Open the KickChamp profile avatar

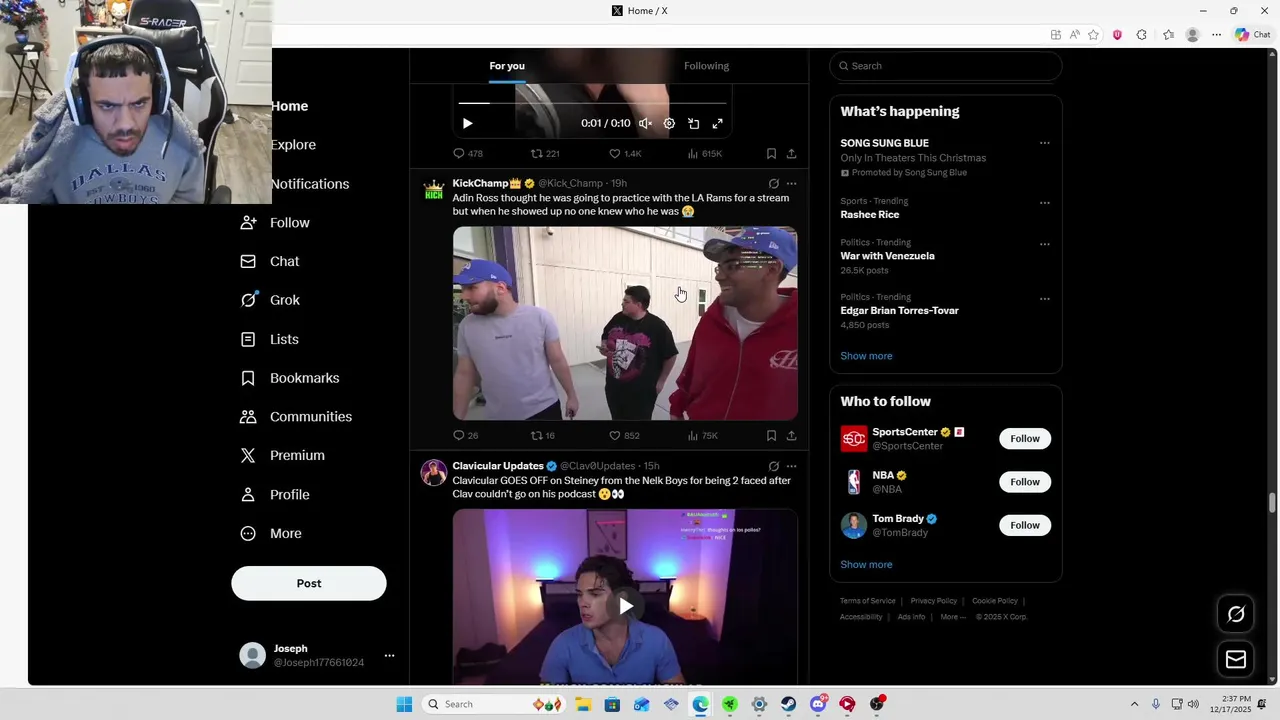click(x=434, y=190)
